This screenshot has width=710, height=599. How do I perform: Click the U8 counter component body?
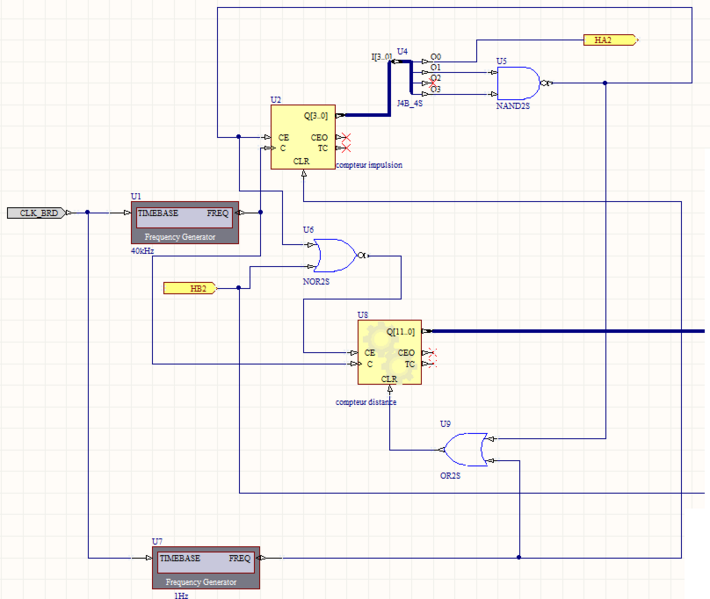click(x=390, y=353)
